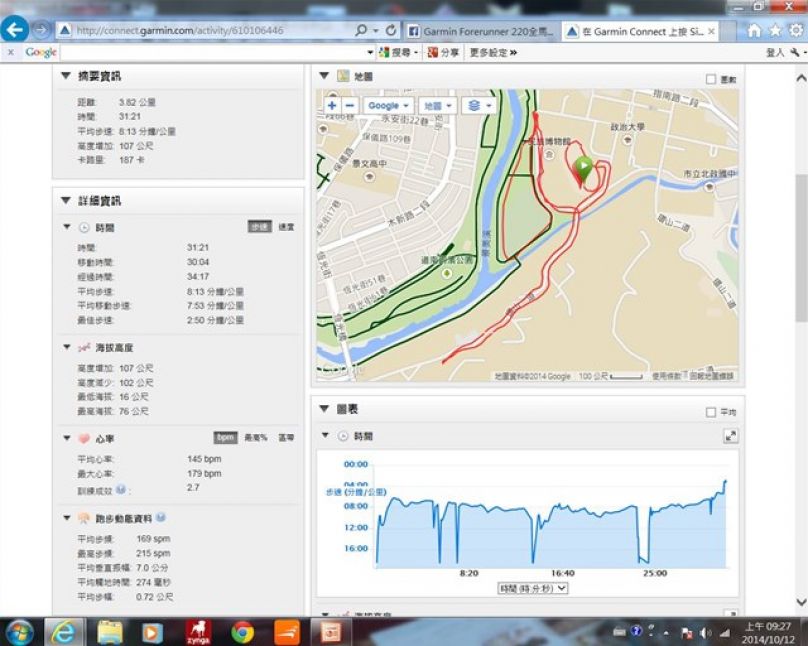808x646 pixels.
Task: Open the map layers icon menu
Action: pos(481,105)
